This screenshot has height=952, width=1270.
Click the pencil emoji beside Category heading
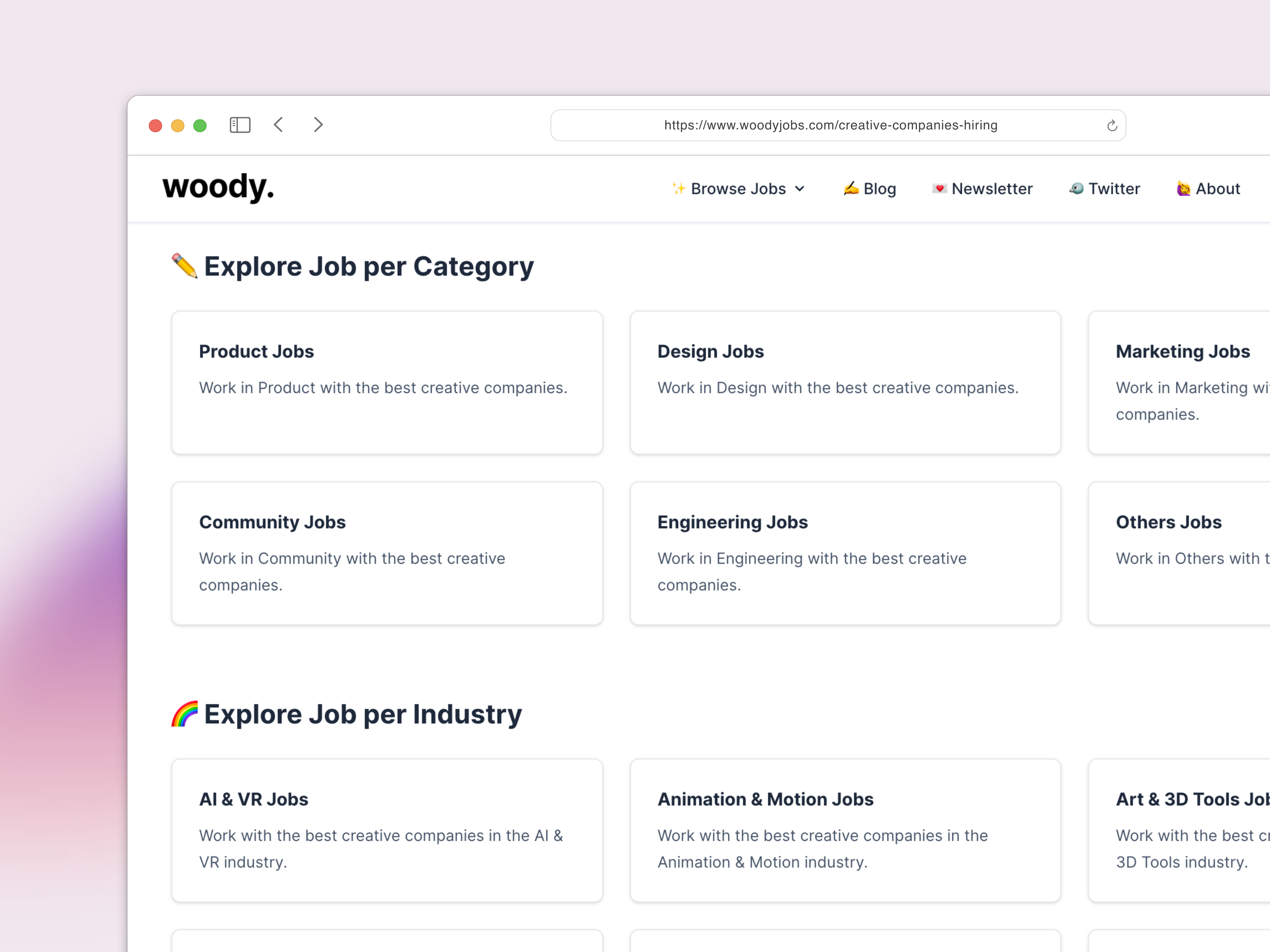pos(184,266)
